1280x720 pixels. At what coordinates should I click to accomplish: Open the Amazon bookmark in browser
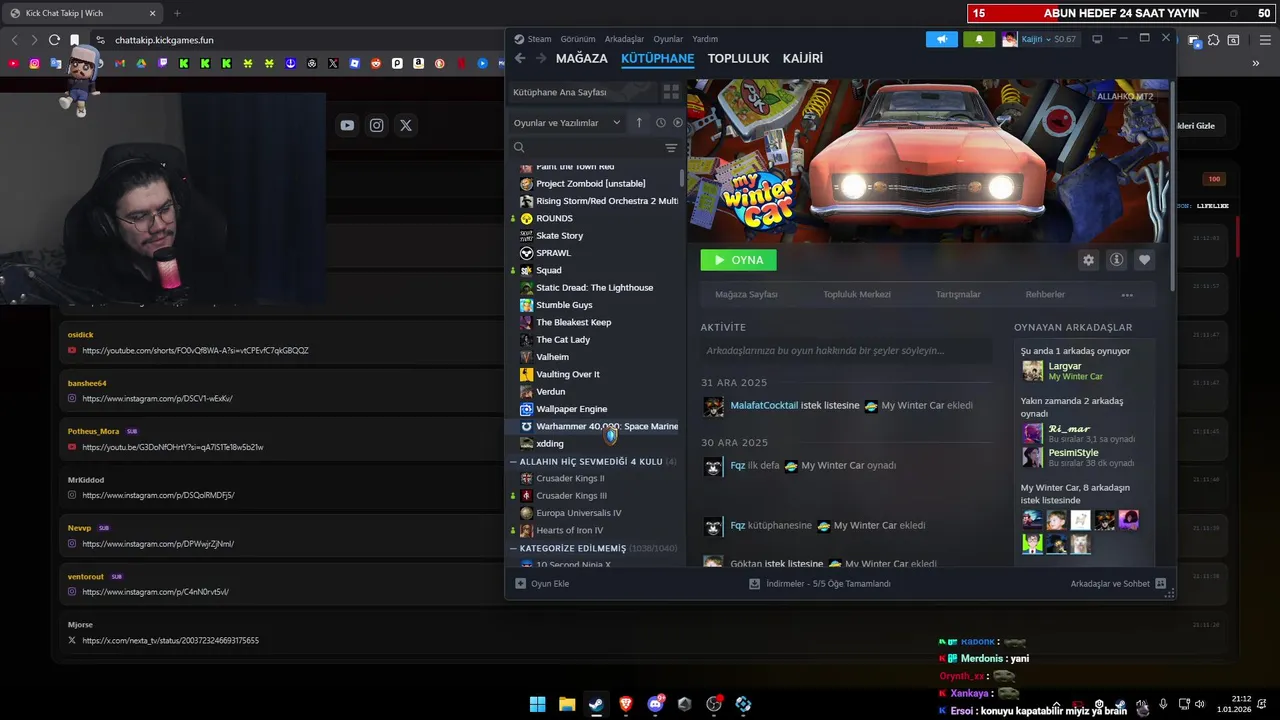click(418, 63)
